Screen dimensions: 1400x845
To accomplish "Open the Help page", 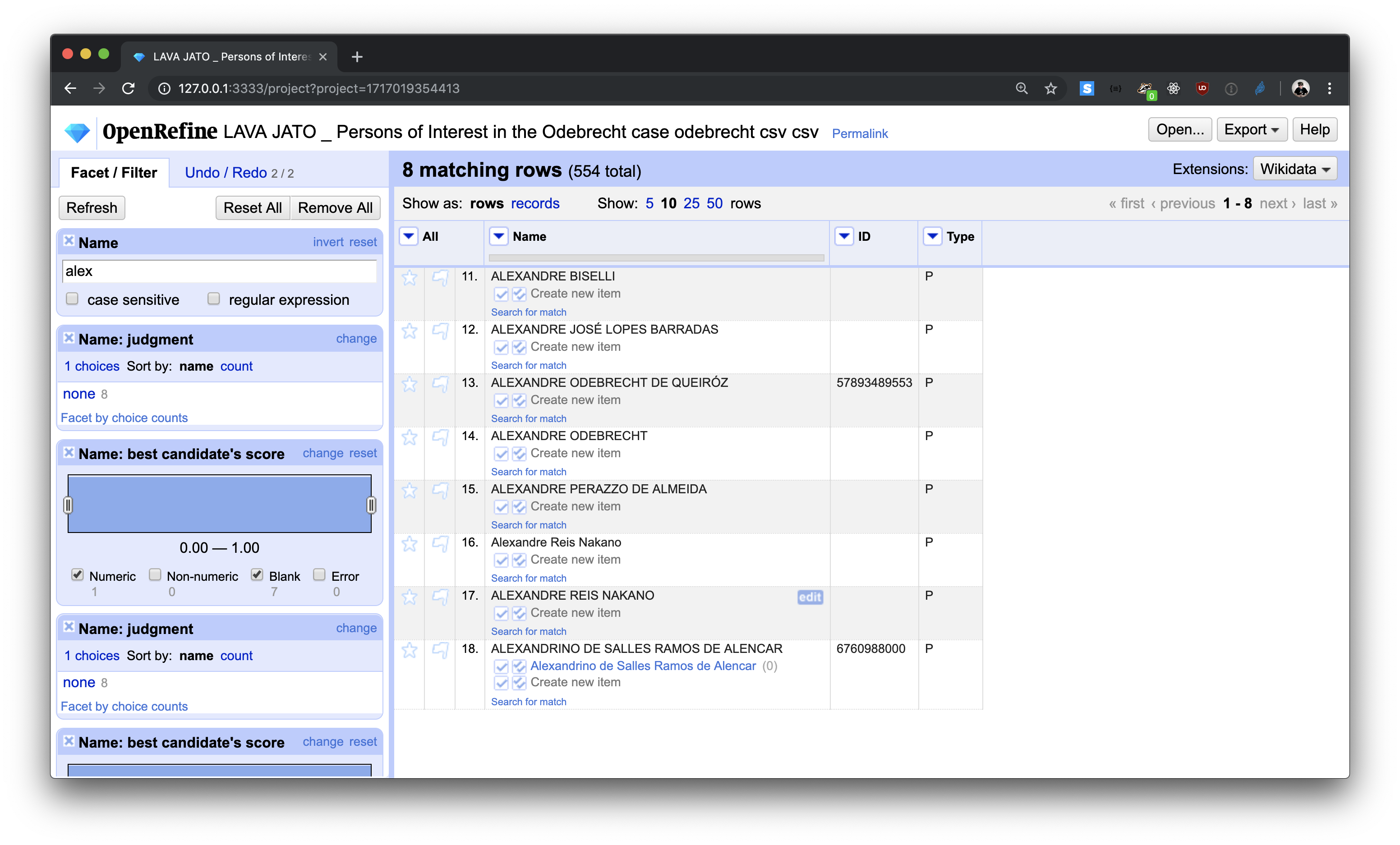I will click(x=1314, y=130).
